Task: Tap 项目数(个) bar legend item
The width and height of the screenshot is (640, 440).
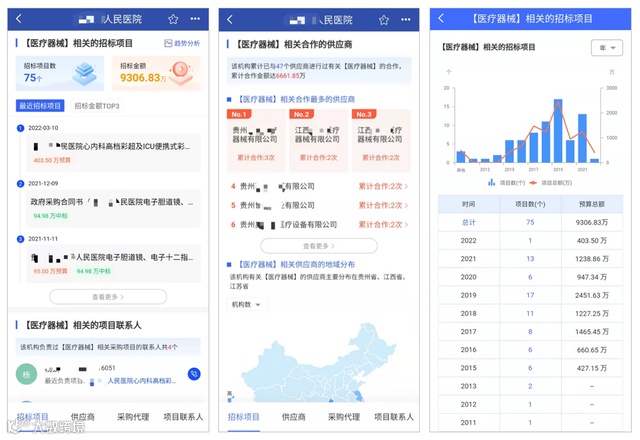Action: pyautogui.click(x=507, y=182)
